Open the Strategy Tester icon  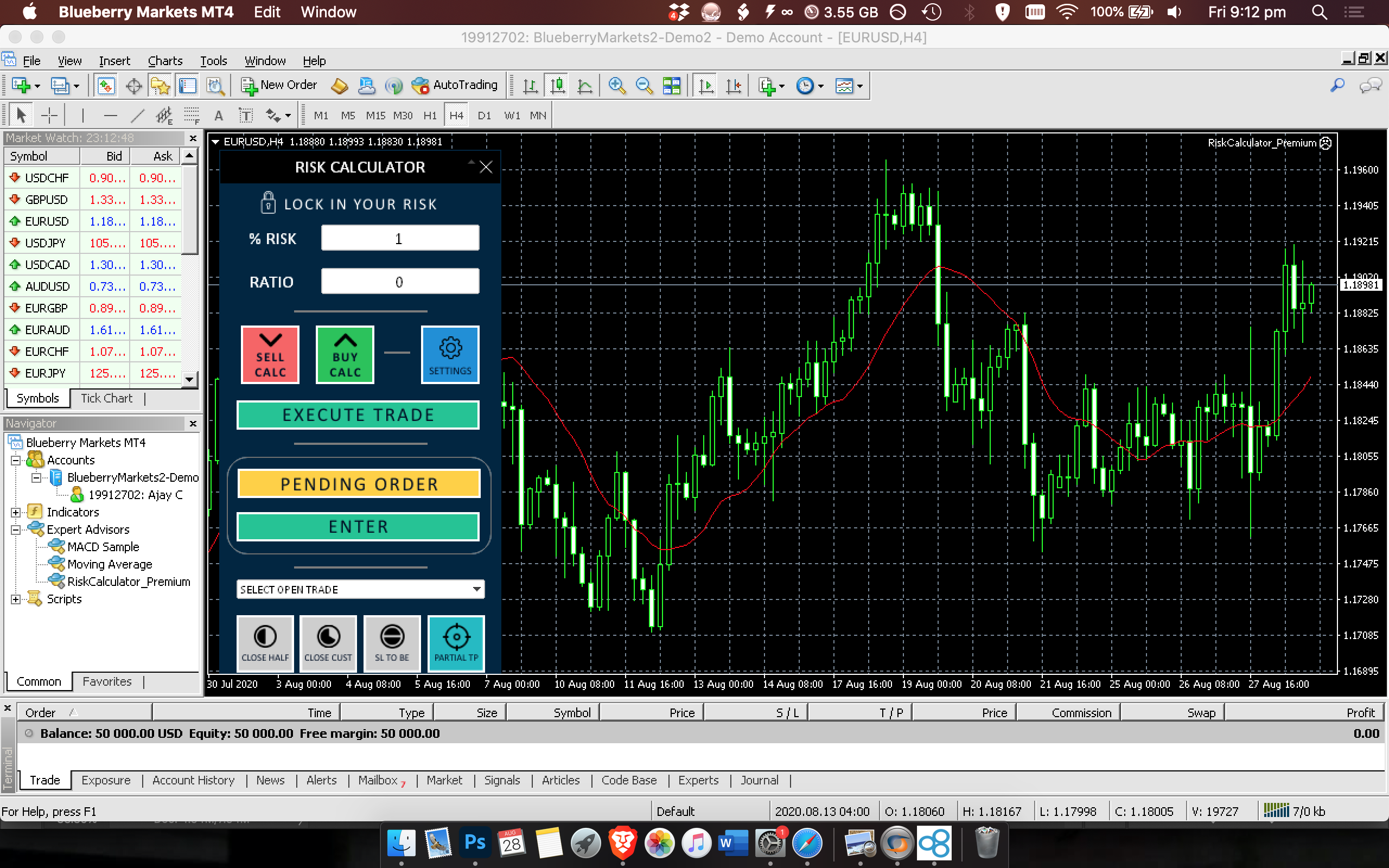(x=215, y=86)
